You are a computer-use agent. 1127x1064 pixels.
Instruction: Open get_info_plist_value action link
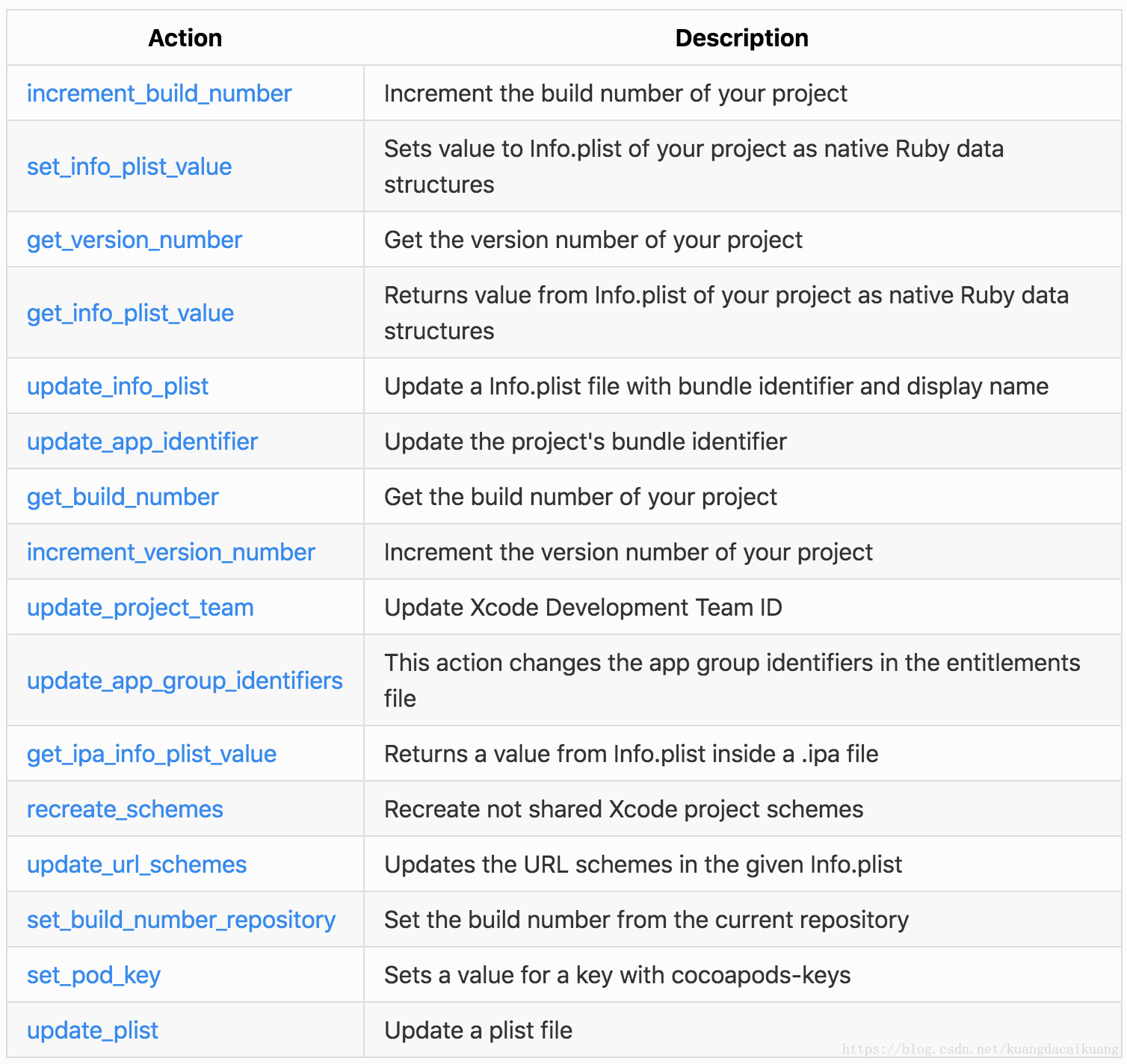[x=130, y=313]
